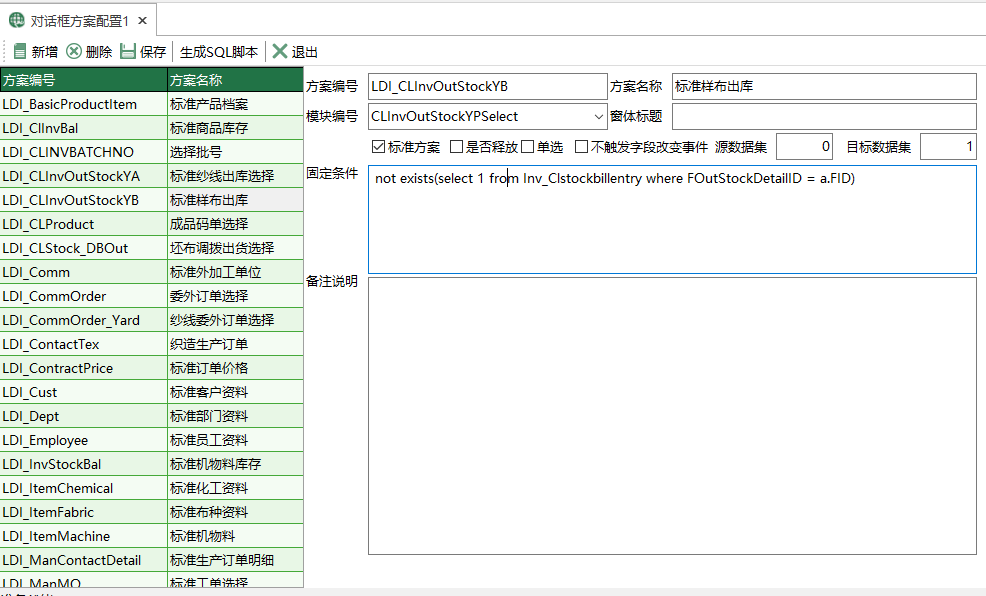Click the 标准外加工单位 name cell
Image resolution: width=986 pixels, height=596 pixels.
click(x=235, y=272)
